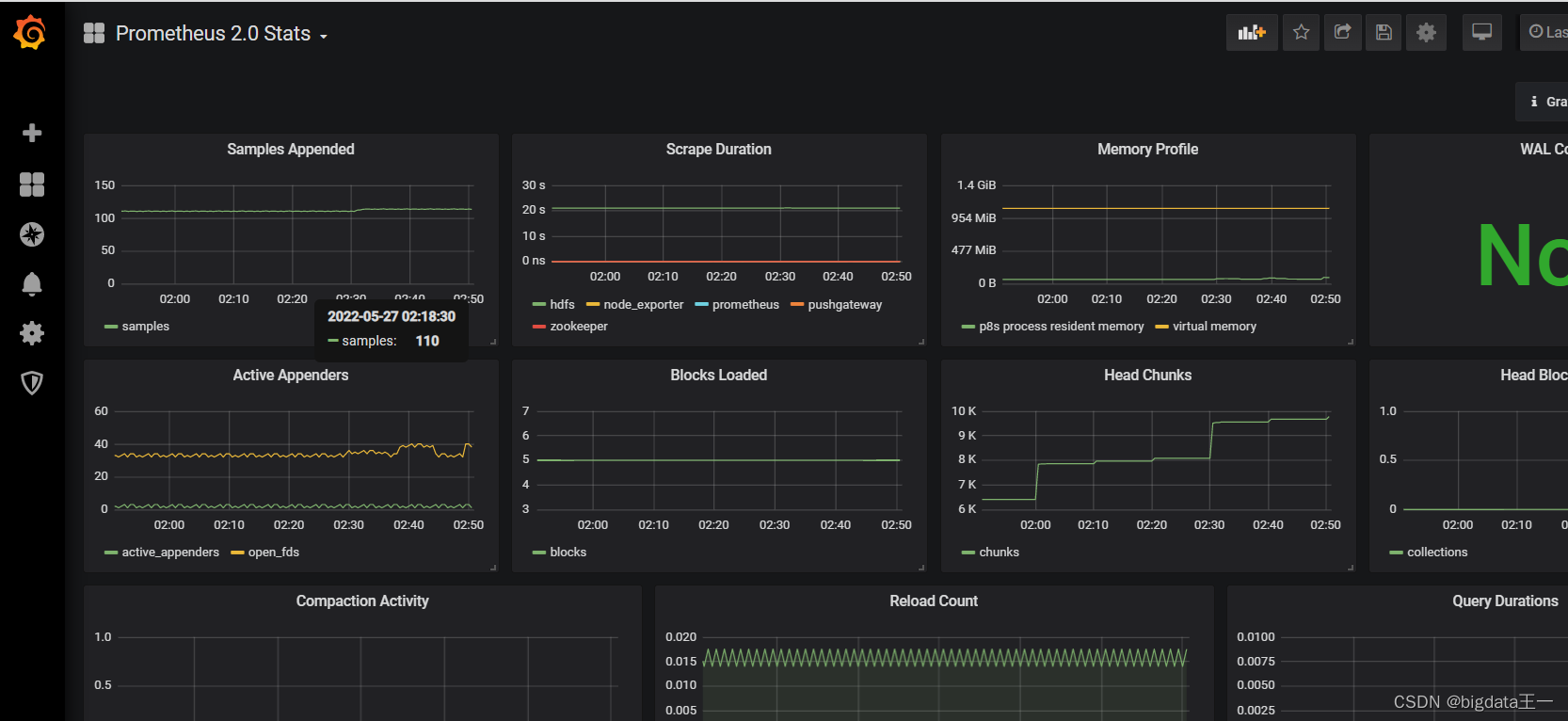Screen dimensions: 1568x721
Task: Click the dashboard grid icon beside title
Action: (94, 34)
